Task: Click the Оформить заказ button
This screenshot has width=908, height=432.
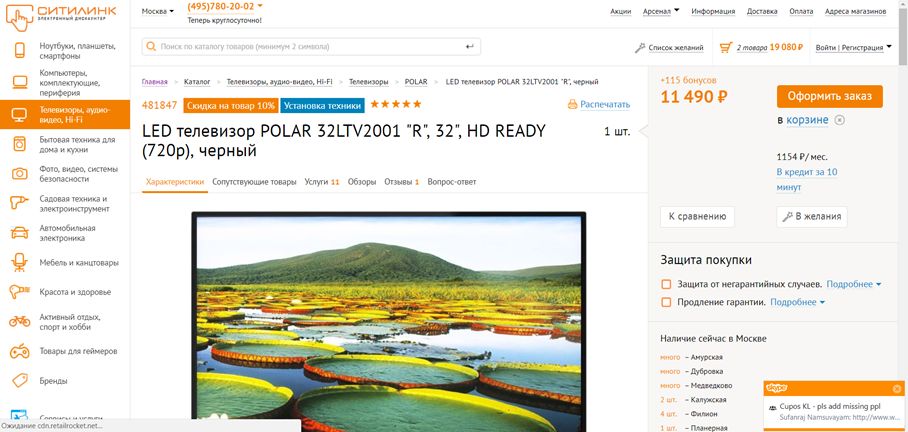Action: pyautogui.click(x=830, y=97)
